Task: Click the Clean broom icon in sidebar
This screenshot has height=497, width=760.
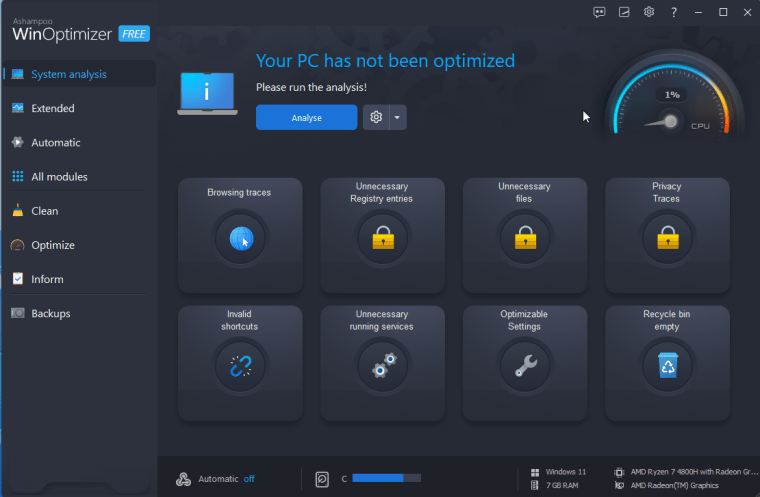Action: (x=18, y=210)
